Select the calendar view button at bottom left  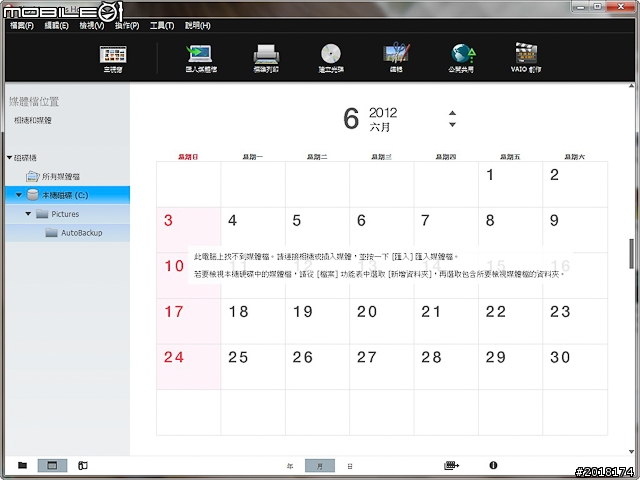[52, 466]
